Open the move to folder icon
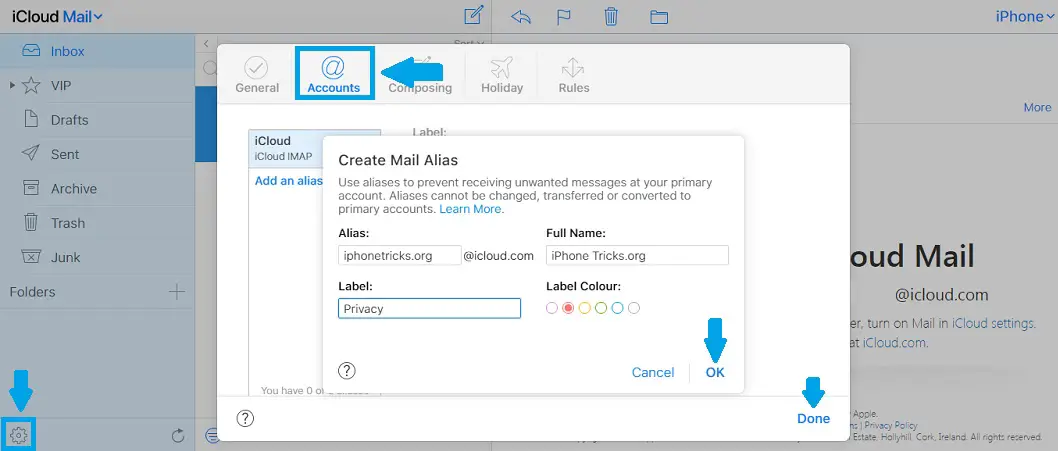This screenshot has width=1058, height=451. (658, 17)
